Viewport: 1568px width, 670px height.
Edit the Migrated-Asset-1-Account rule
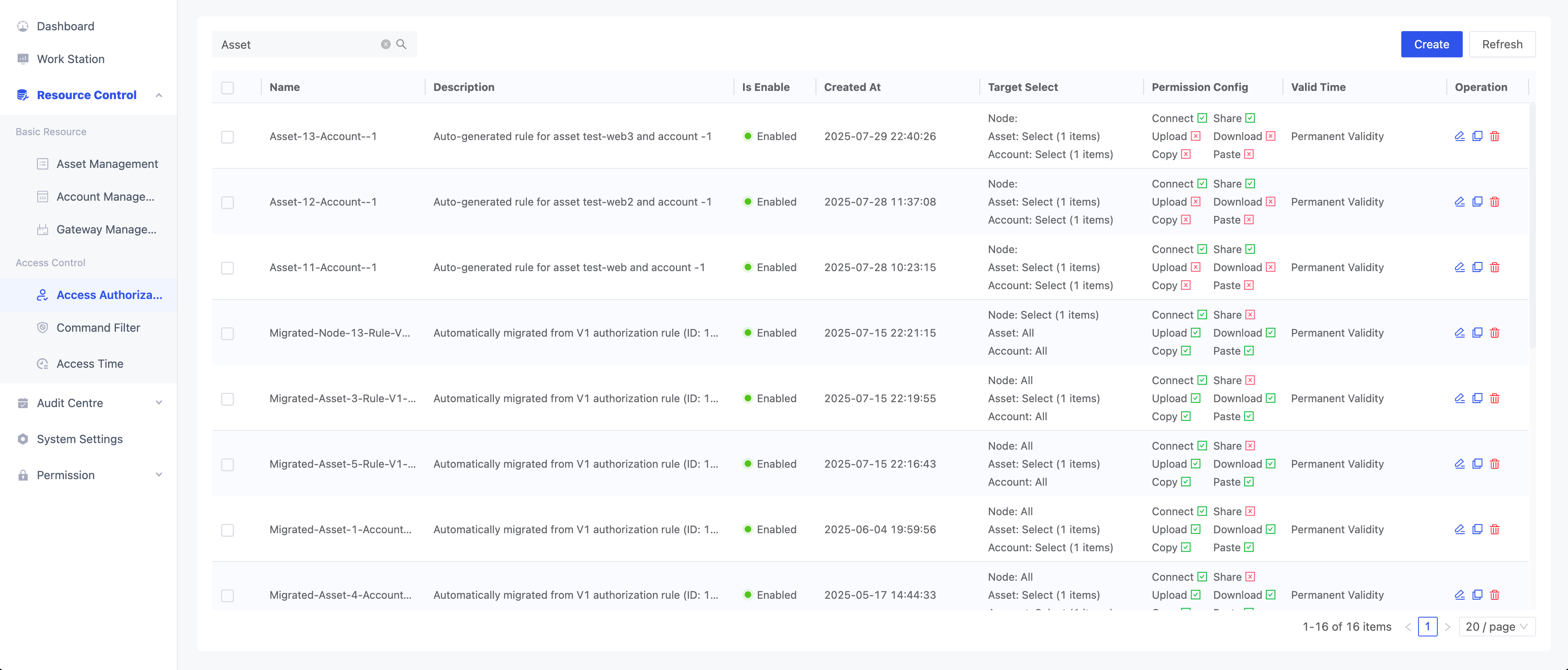point(1459,530)
